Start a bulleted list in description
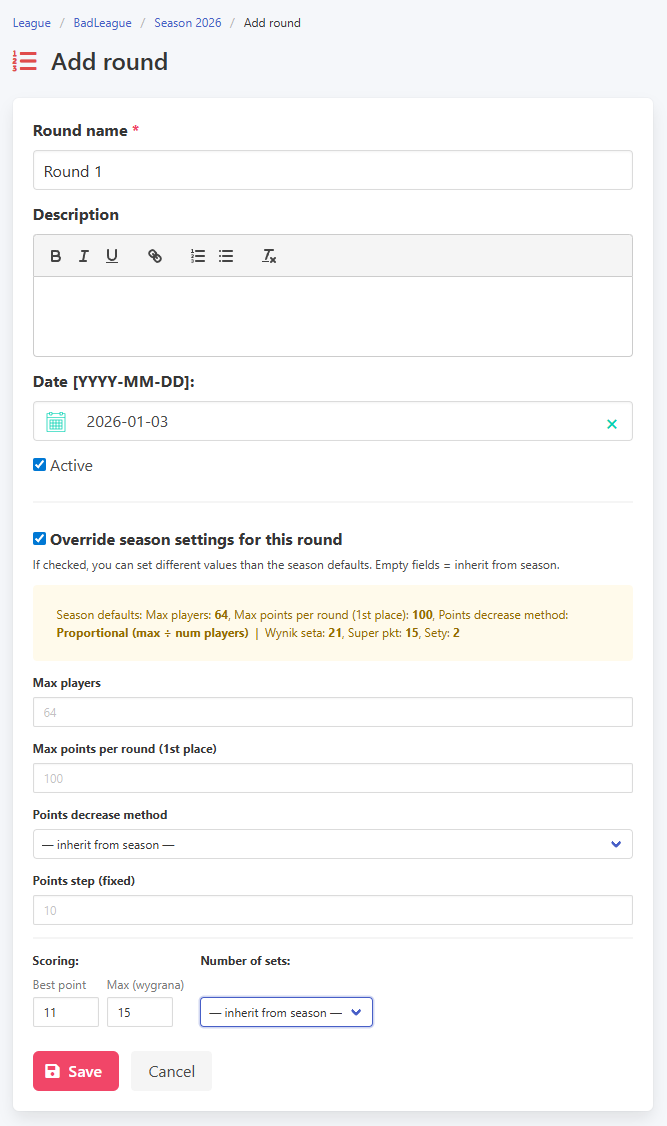This screenshot has width=667, height=1126. (226, 256)
